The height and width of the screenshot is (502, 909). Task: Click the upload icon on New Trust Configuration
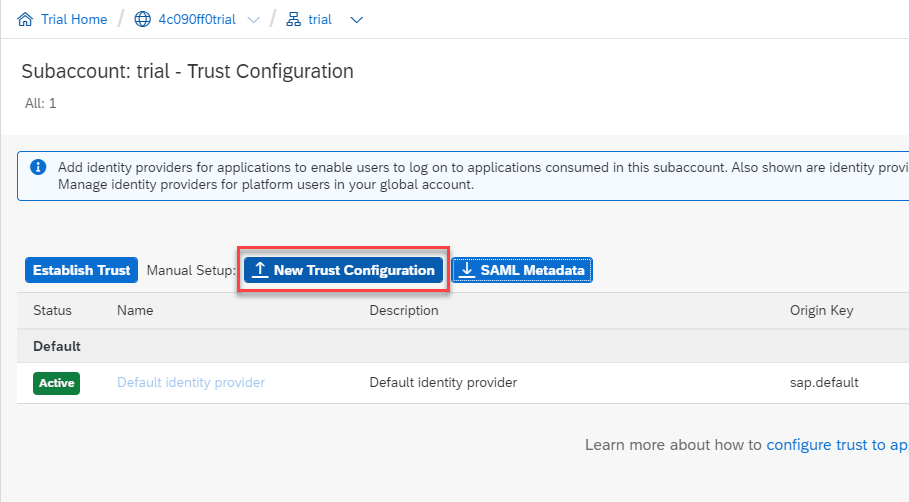(x=259, y=270)
